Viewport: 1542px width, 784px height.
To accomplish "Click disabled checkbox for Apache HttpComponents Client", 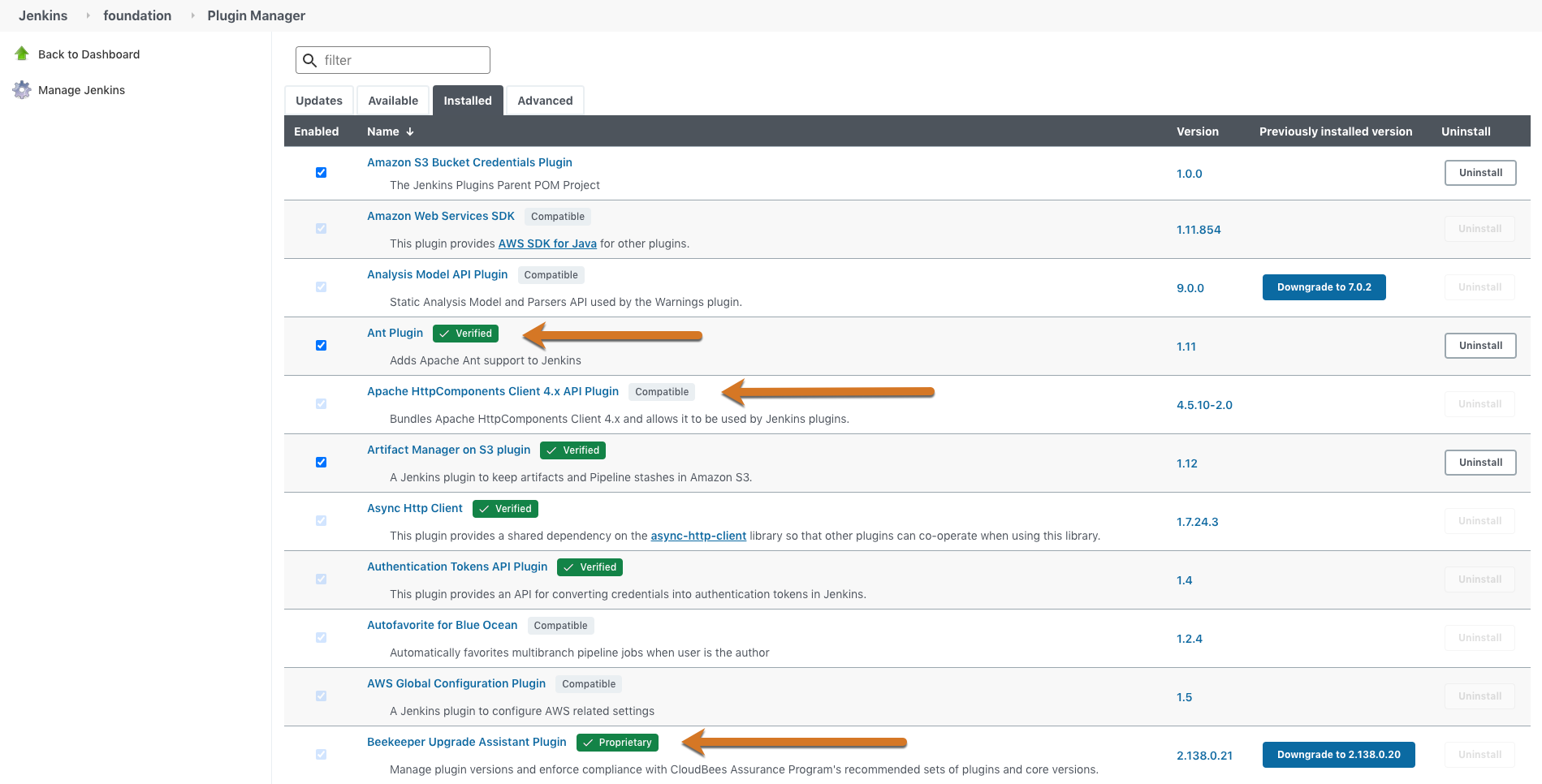I will point(321,404).
